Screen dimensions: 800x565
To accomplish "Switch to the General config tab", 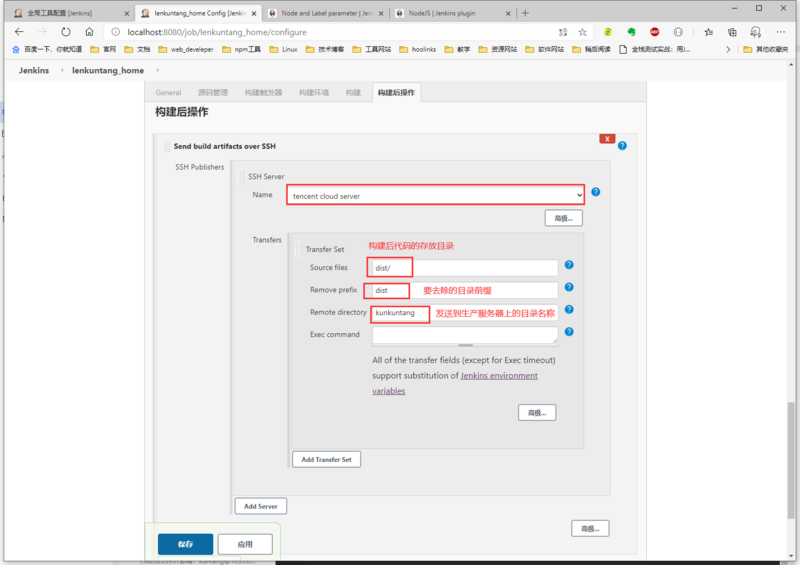I will pos(168,92).
